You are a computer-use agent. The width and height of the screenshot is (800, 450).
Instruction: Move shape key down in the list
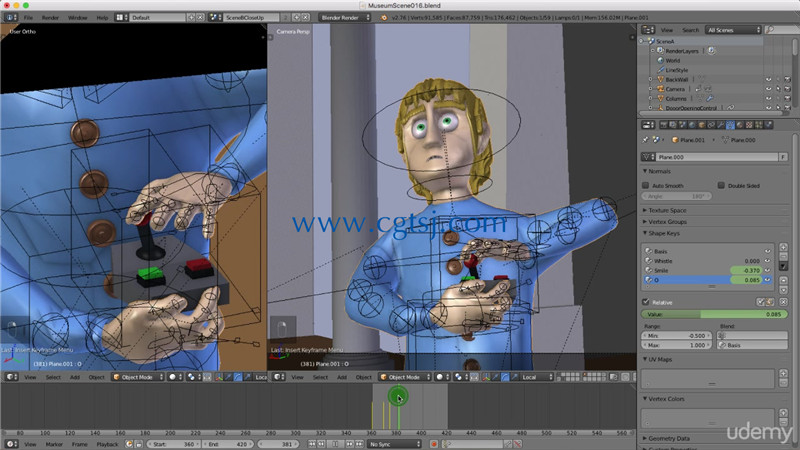tap(783, 290)
